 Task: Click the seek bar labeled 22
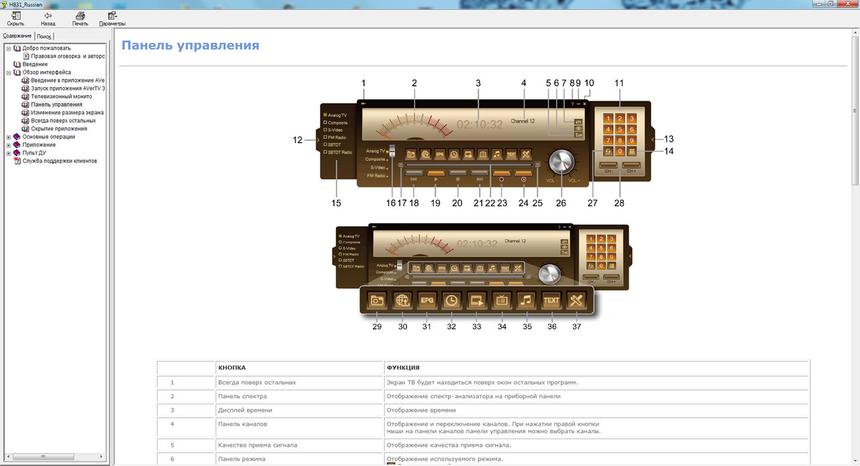(x=469, y=164)
